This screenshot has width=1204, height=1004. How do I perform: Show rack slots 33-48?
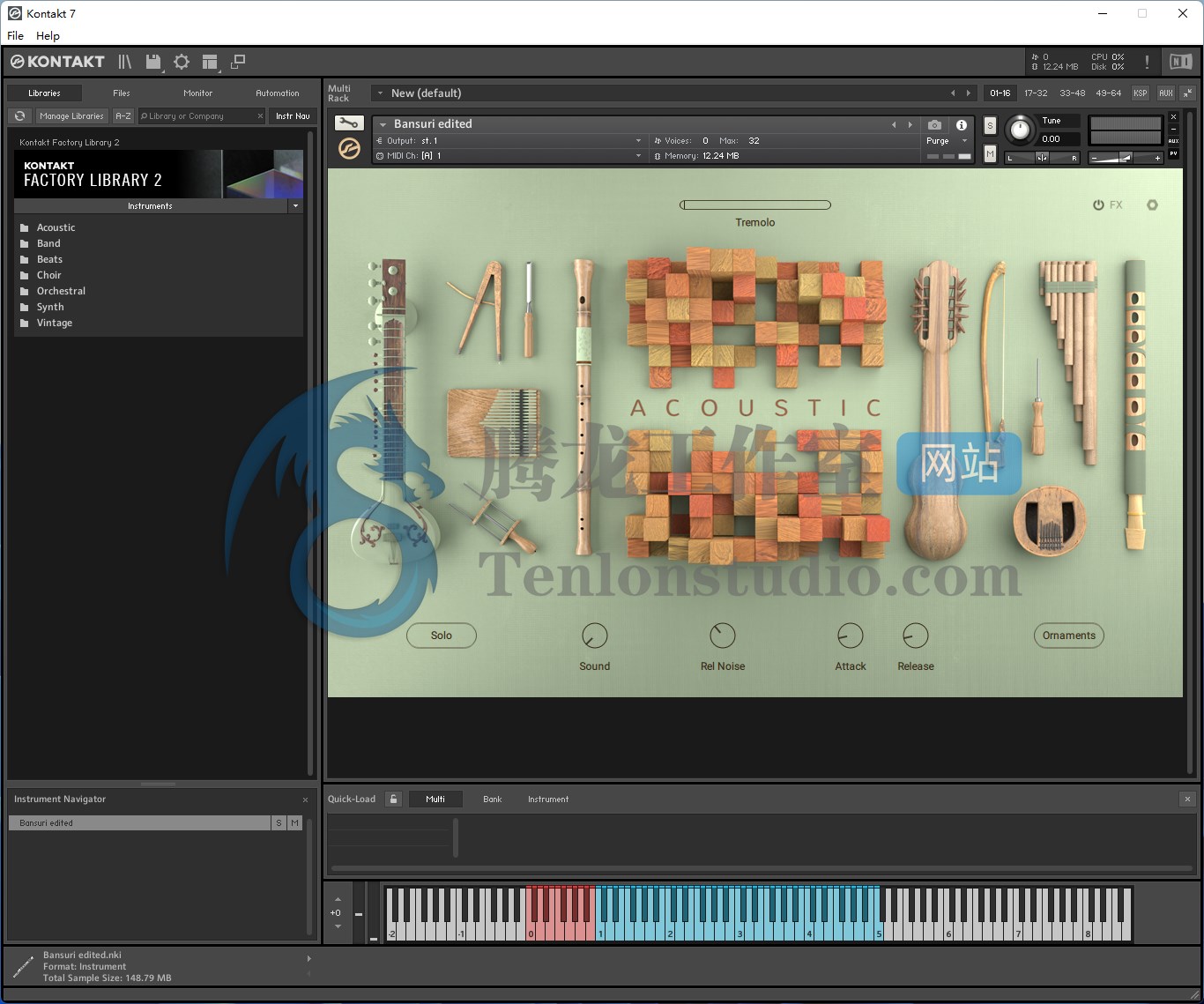click(x=1072, y=93)
